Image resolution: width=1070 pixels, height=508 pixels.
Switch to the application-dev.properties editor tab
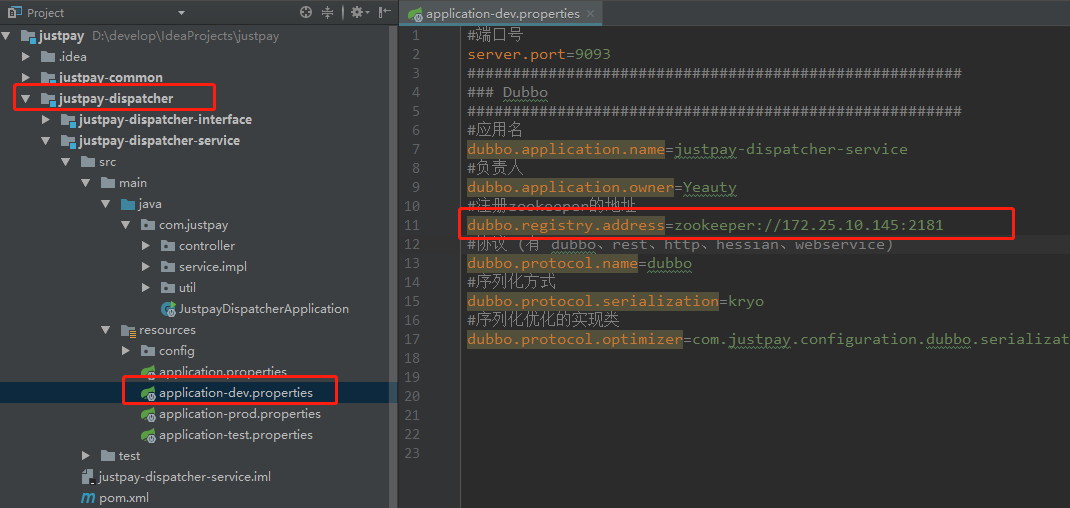click(x=502, y=14)
